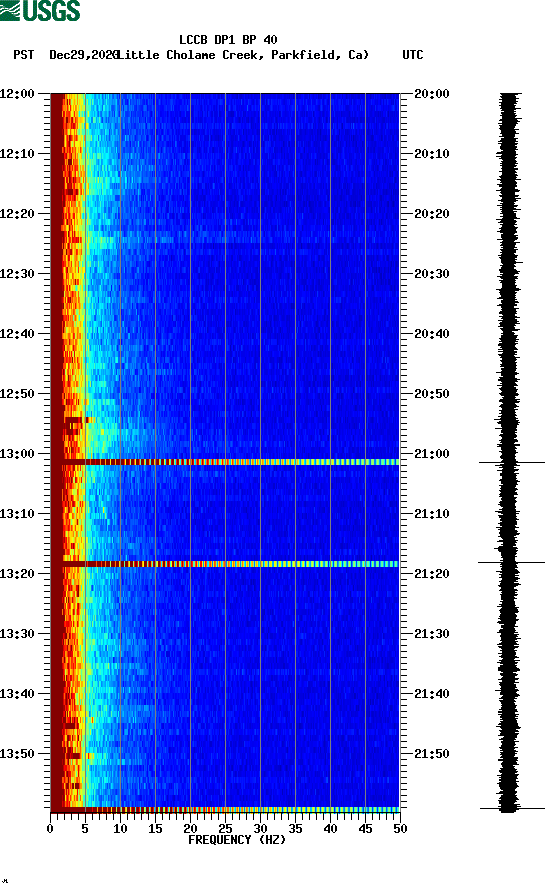Click the black seismogram waveform trace

coord(509,452)
